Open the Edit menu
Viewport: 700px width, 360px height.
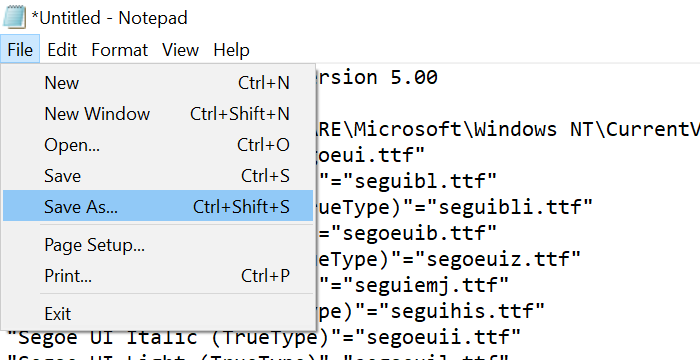tap(62, 50)
